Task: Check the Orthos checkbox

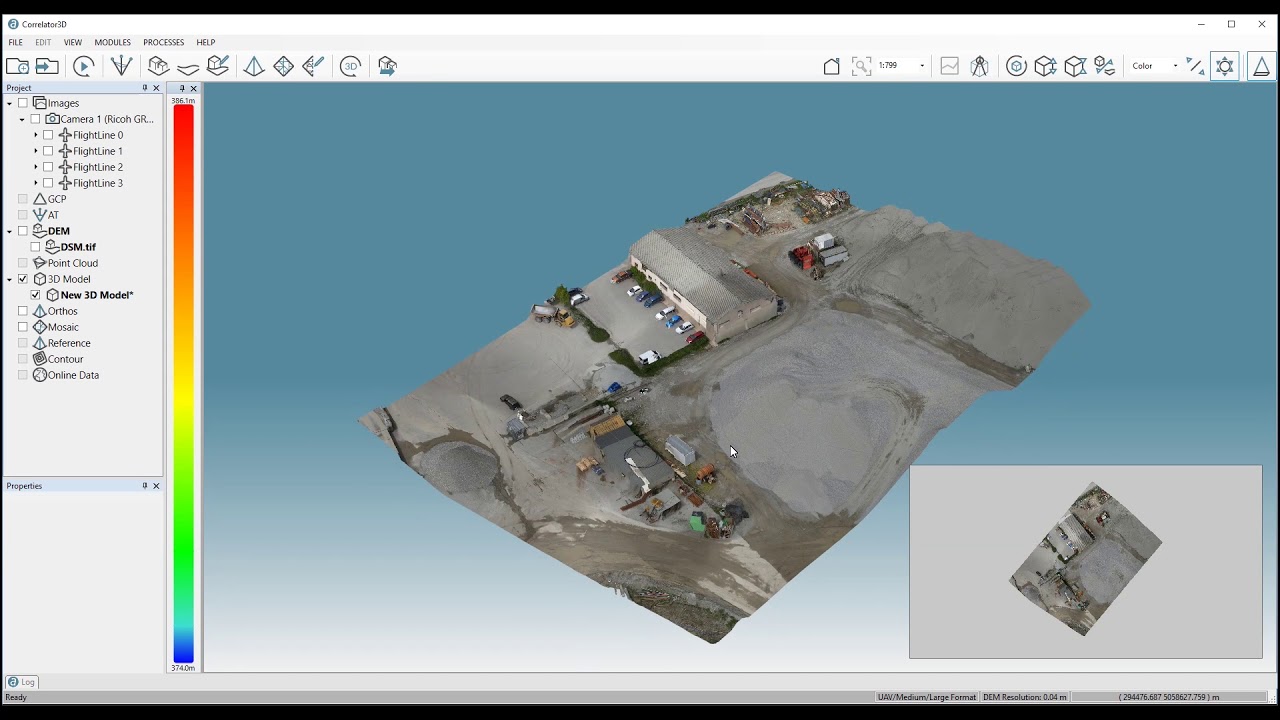Action: tap(23, 311)
